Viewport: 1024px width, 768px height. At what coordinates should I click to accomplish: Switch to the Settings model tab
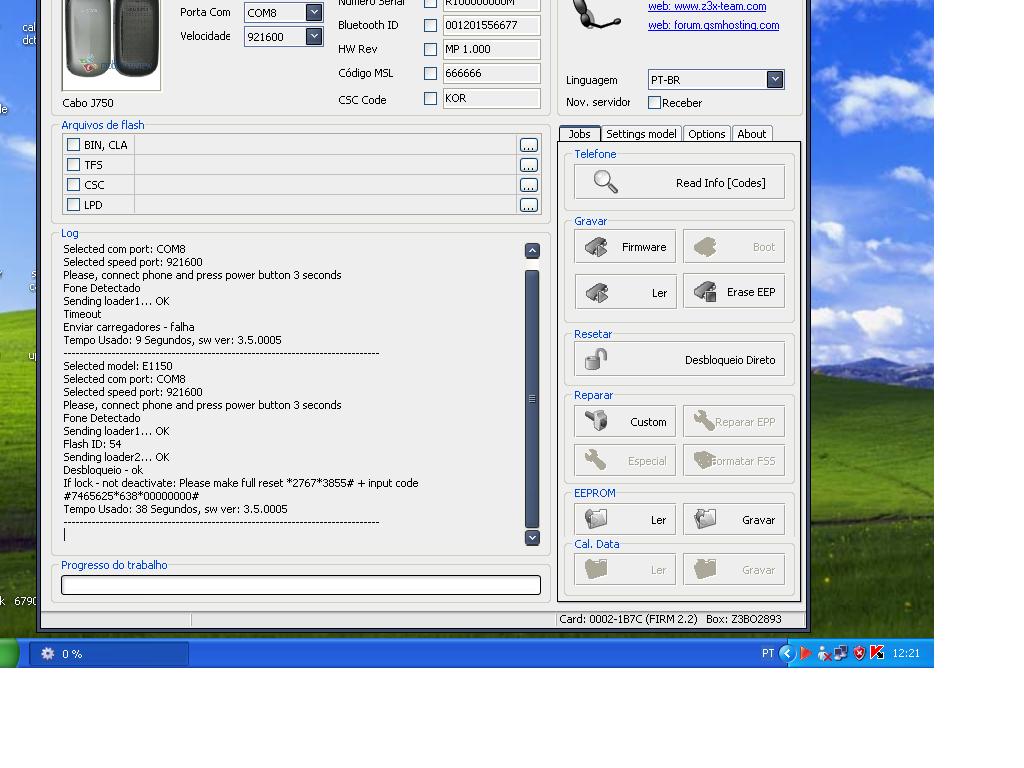coord(641,134)
